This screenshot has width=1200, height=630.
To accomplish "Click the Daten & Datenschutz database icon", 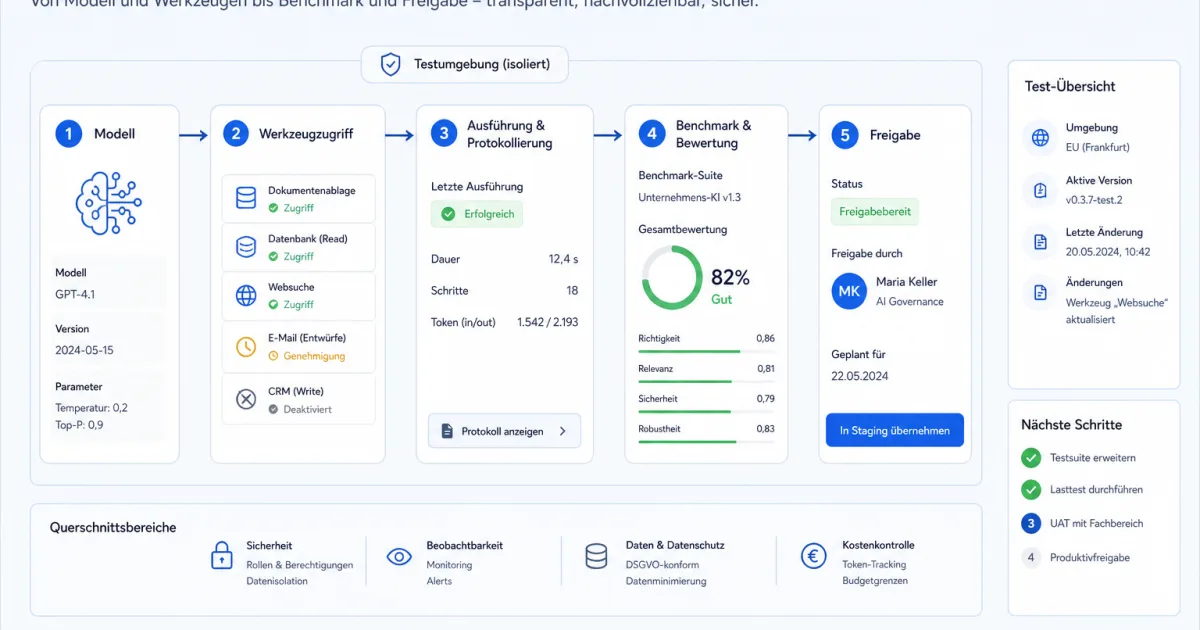I will [x=597, y=557].
